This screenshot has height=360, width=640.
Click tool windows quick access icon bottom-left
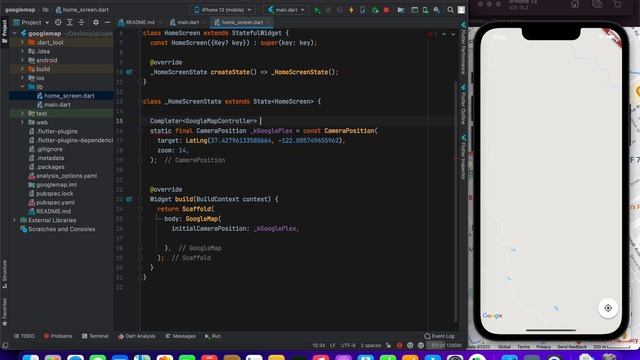(5, 345)
